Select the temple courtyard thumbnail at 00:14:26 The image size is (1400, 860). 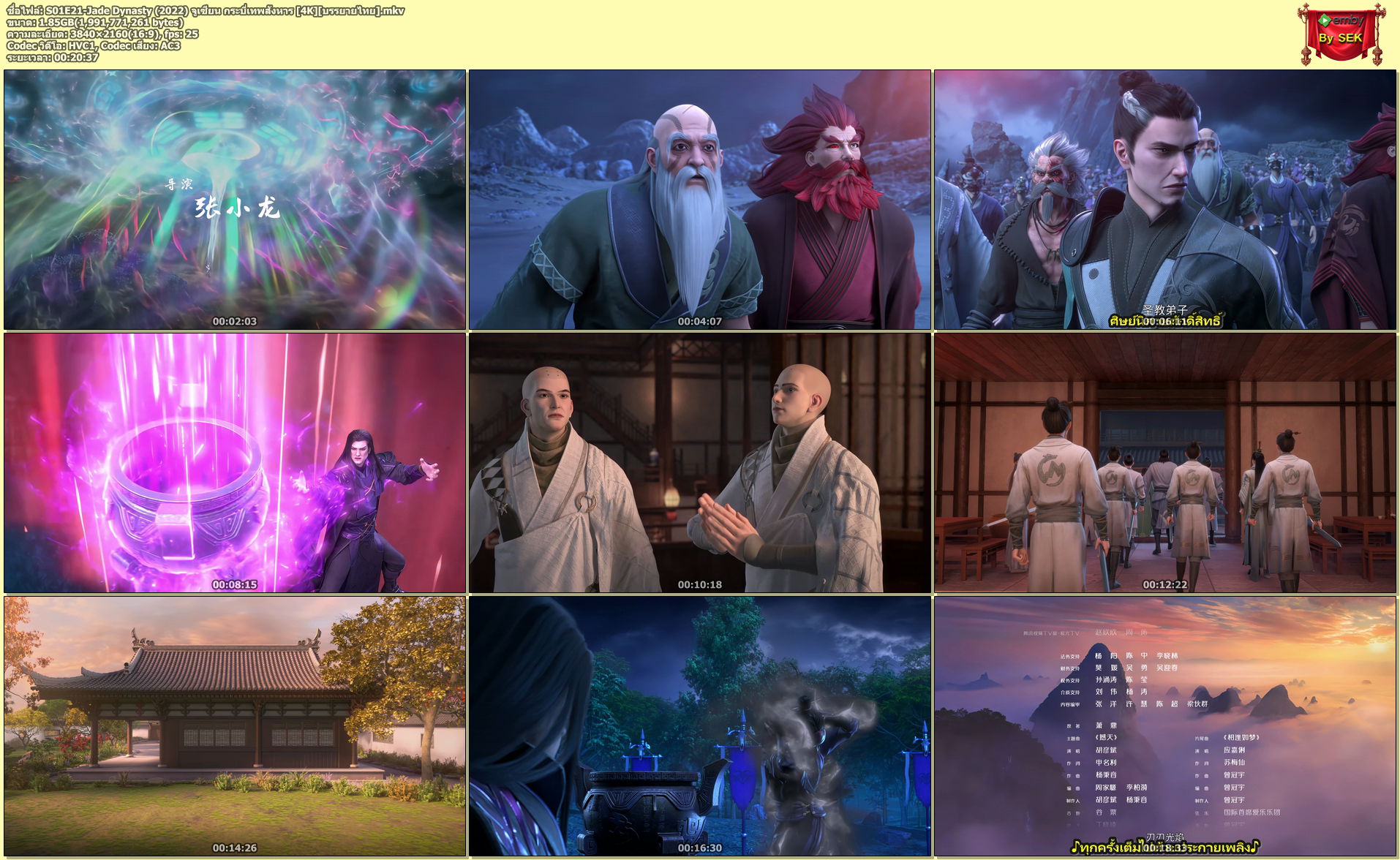click(235, 726)
